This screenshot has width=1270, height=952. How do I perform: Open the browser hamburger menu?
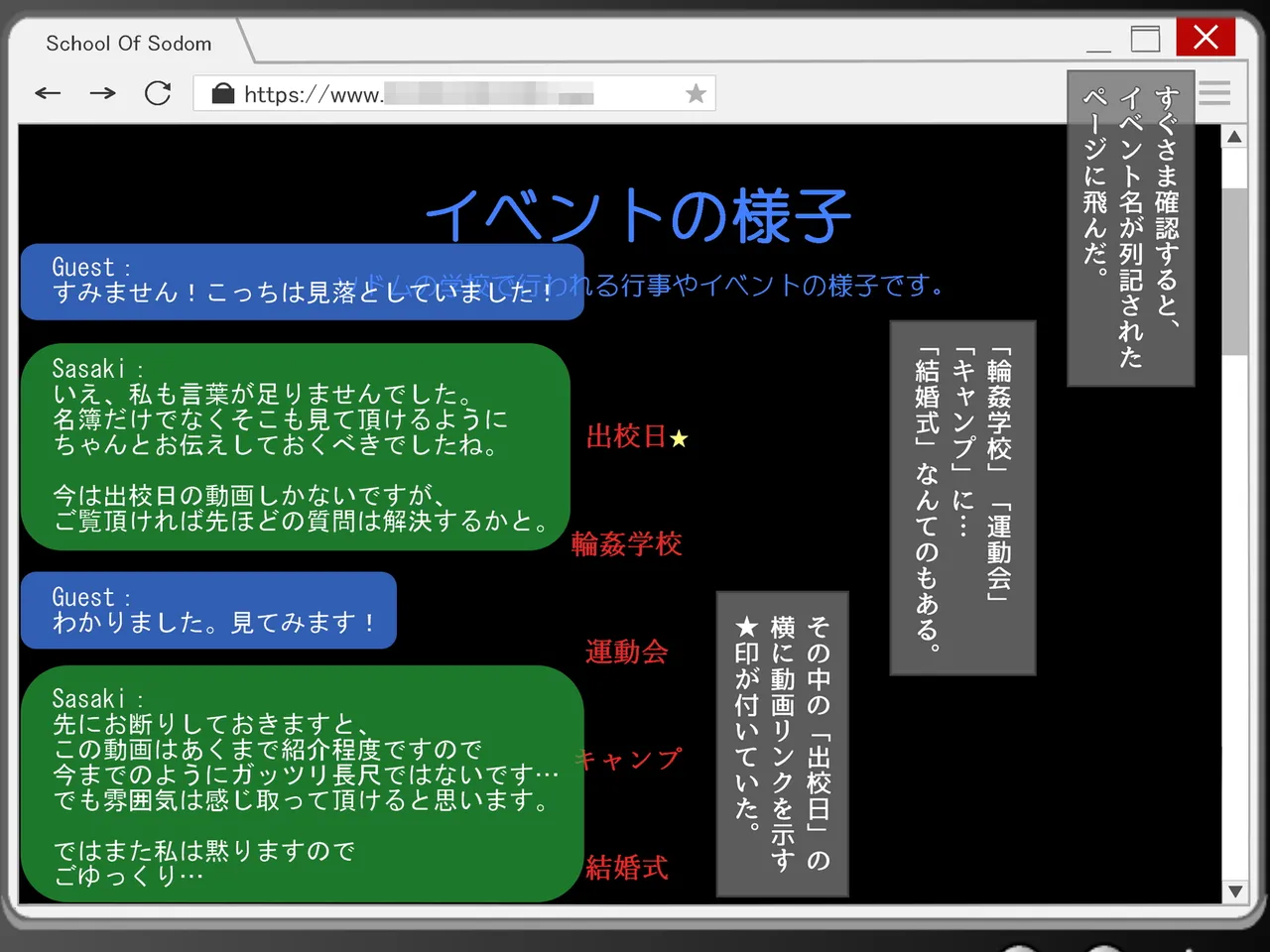(x=1214, y=93)
